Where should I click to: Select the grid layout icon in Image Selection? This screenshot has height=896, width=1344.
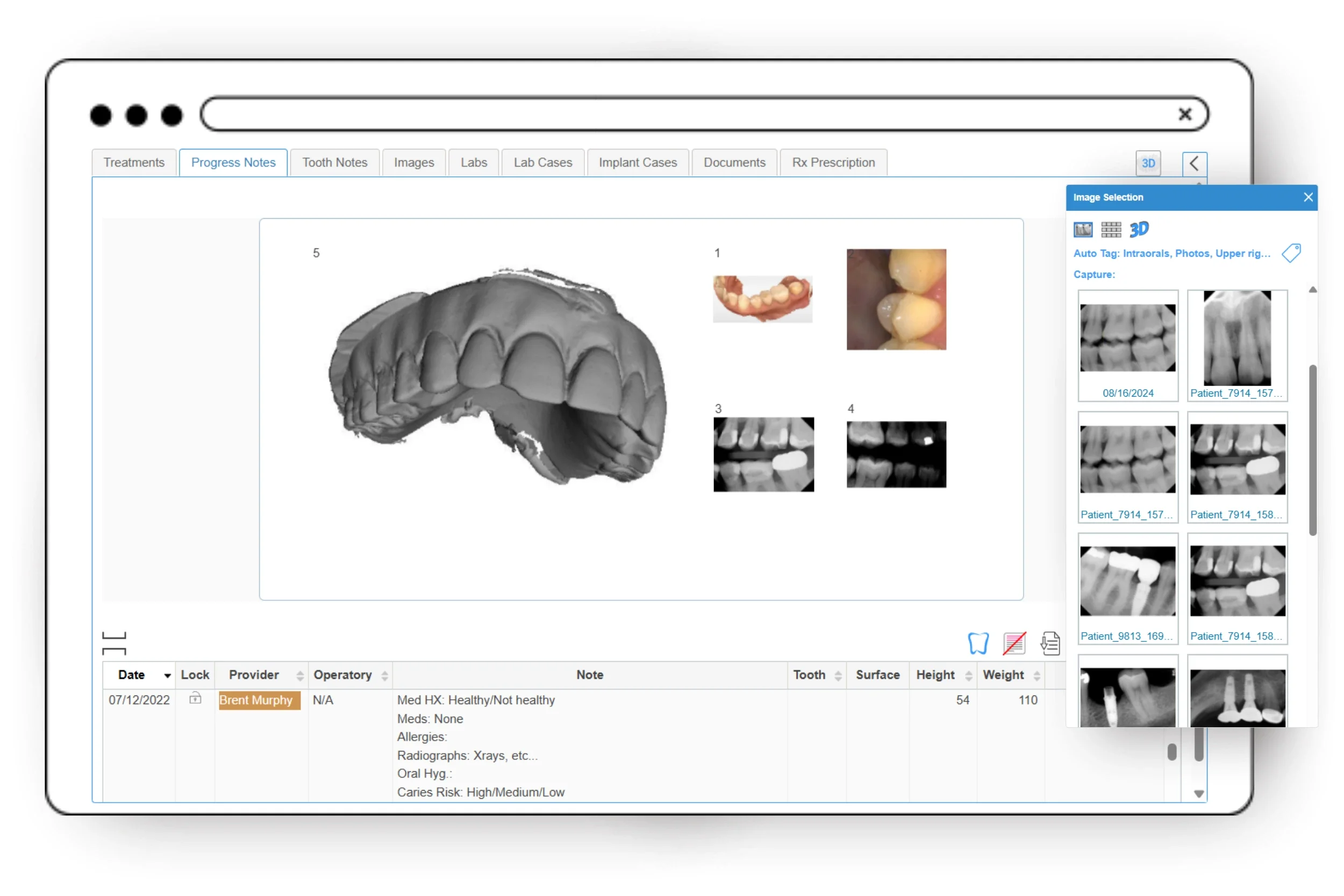pos(1111,230)
